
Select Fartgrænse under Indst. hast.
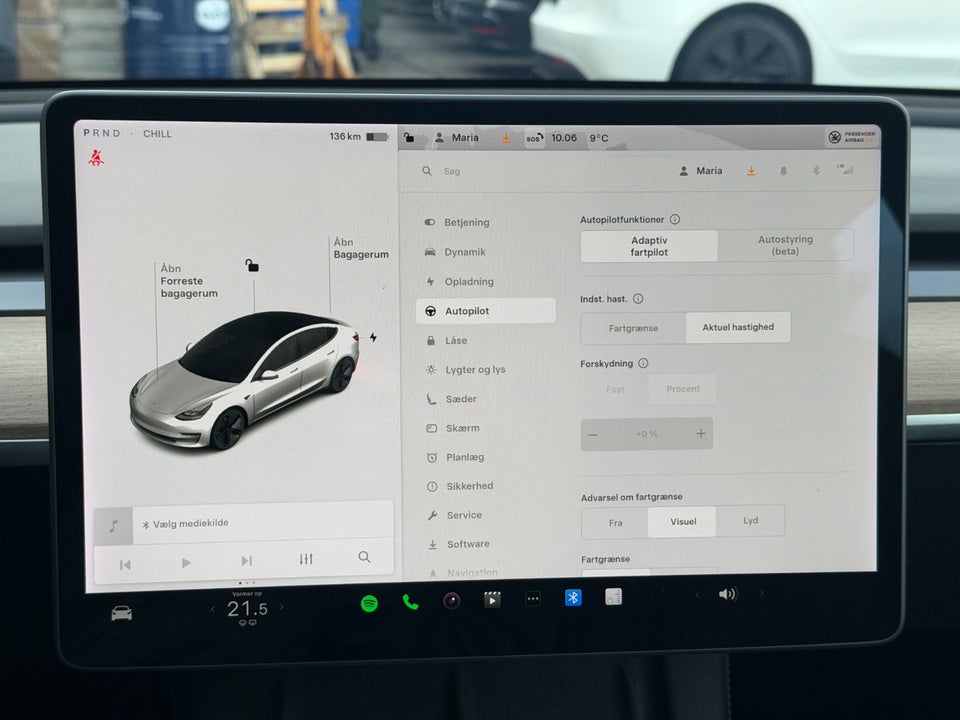tap(632, 327)
